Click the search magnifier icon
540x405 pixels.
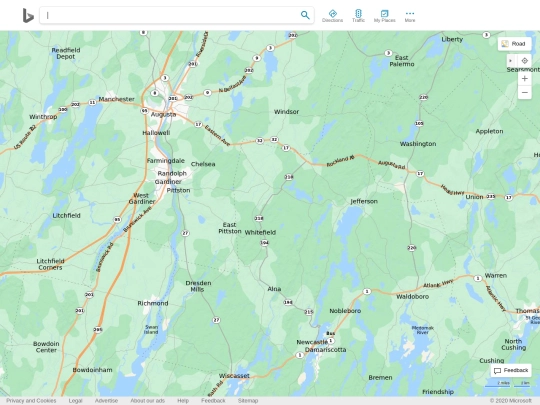coord(305,15)
